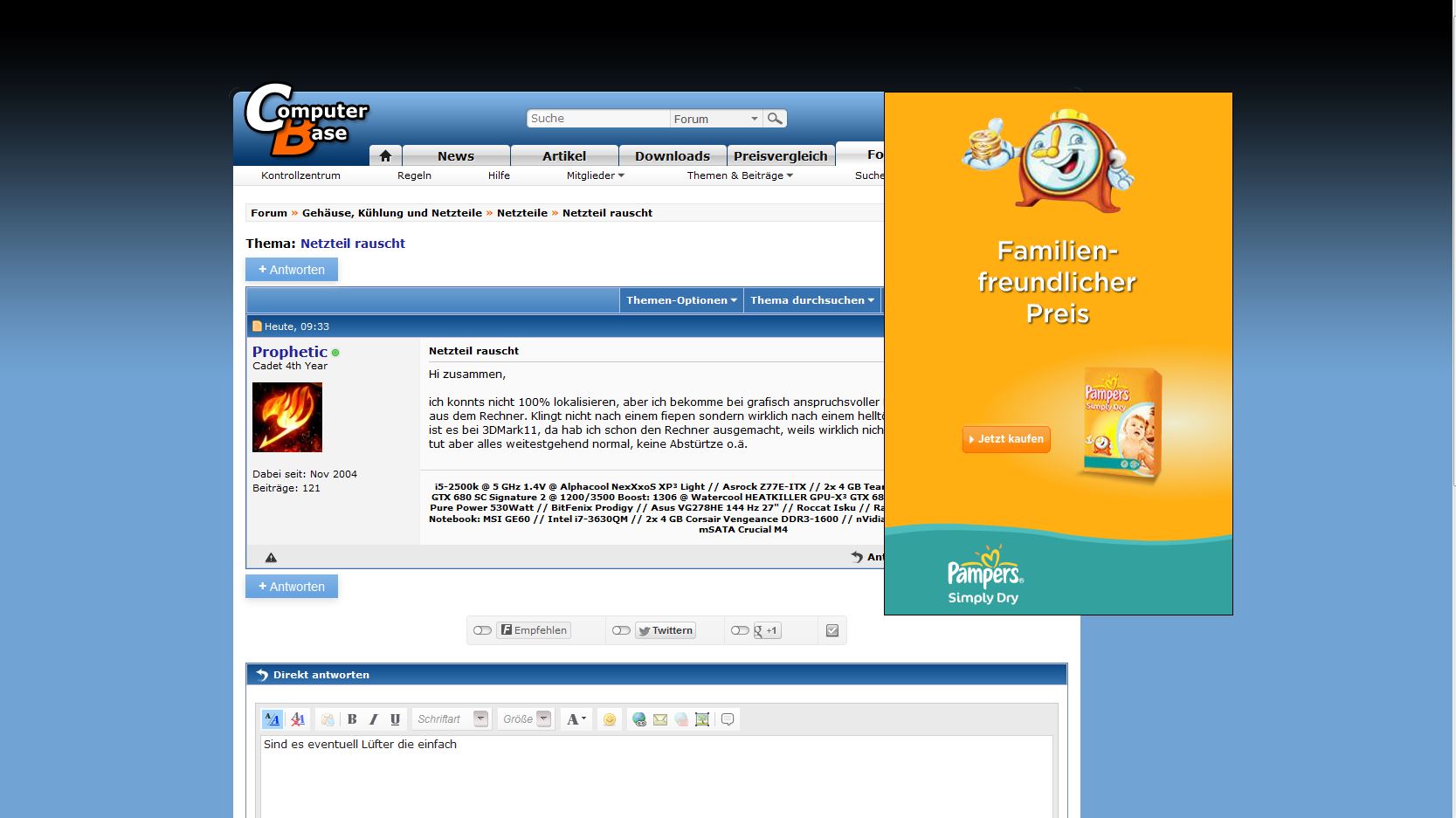Expand the Mitglieder menu
This screenshot has width=1456, height=818.
point(596,175)
